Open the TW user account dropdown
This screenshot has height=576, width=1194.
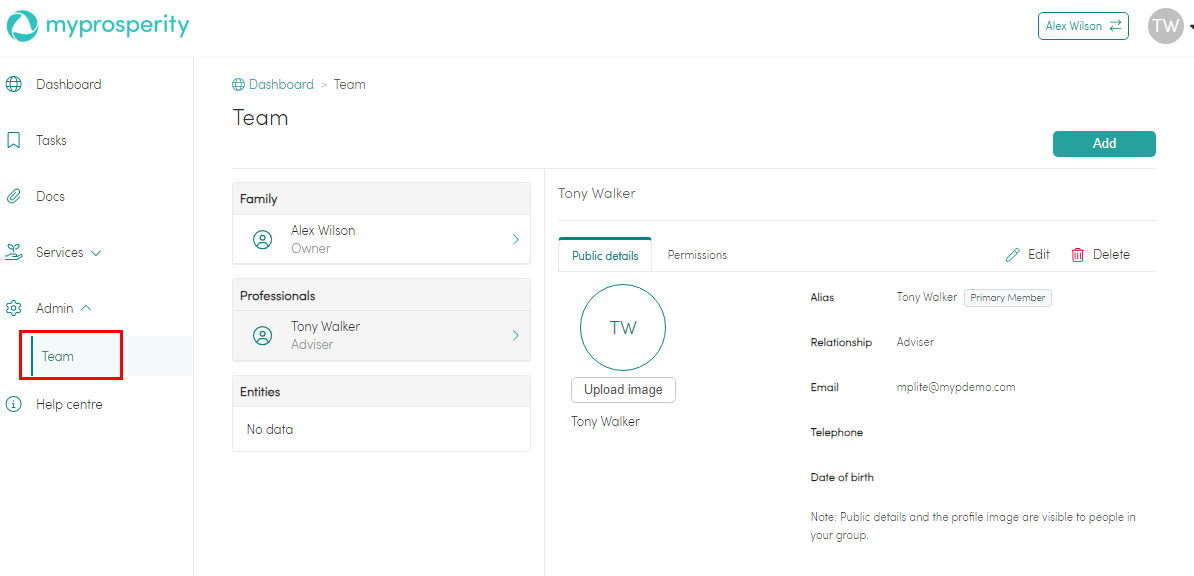click(x=1168, y=26)
